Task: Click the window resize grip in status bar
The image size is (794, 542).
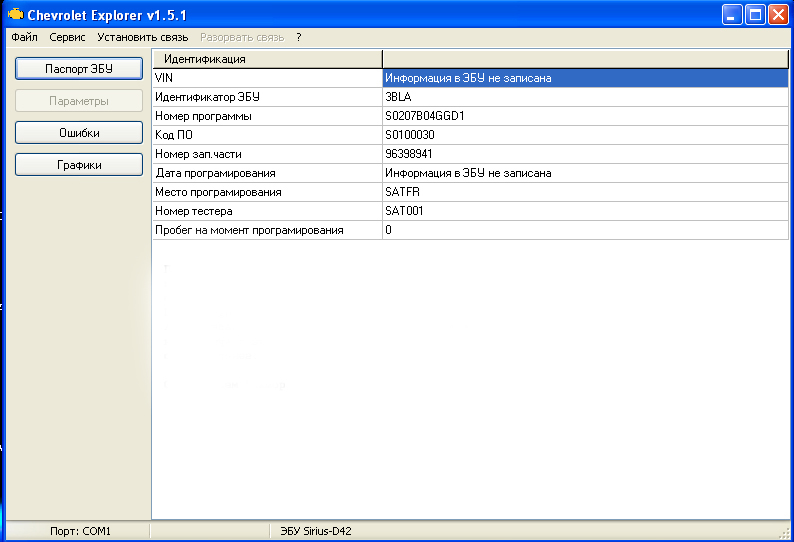Action: click(x=784, y=532)
